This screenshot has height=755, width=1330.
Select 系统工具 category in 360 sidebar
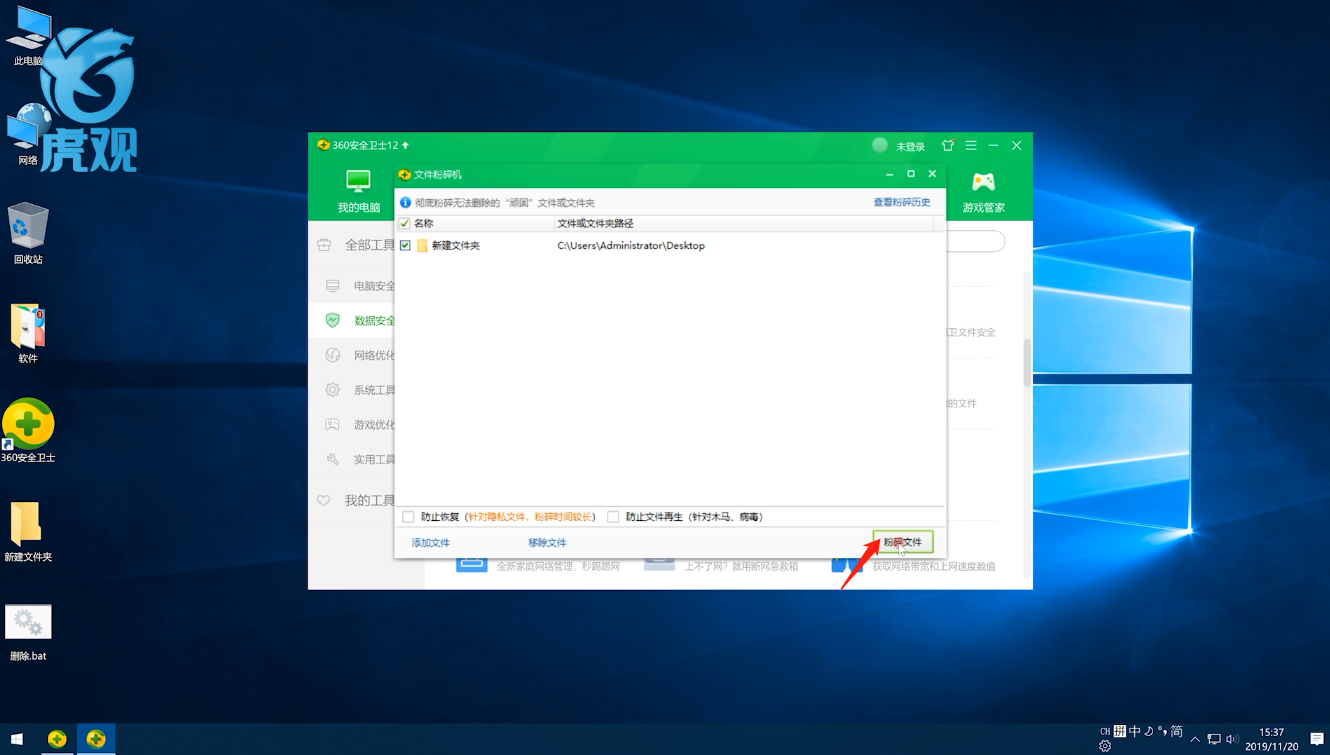click(x=352, y=390)
